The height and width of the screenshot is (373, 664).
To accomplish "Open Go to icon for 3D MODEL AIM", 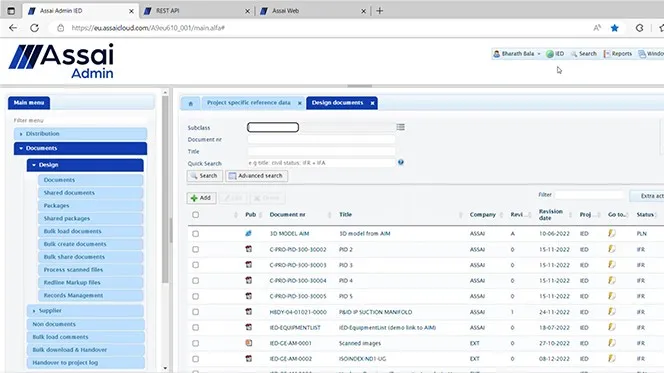I will (x=611, y=233).
